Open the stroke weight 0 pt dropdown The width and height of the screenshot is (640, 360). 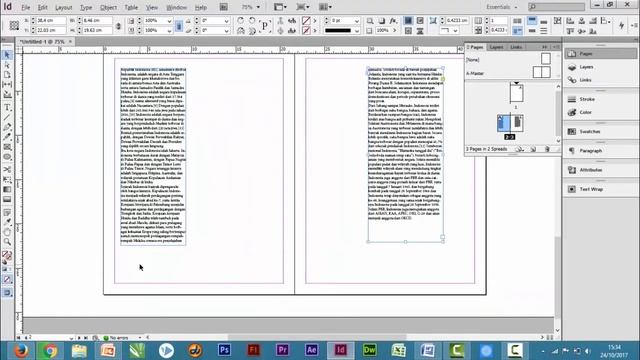357,20
